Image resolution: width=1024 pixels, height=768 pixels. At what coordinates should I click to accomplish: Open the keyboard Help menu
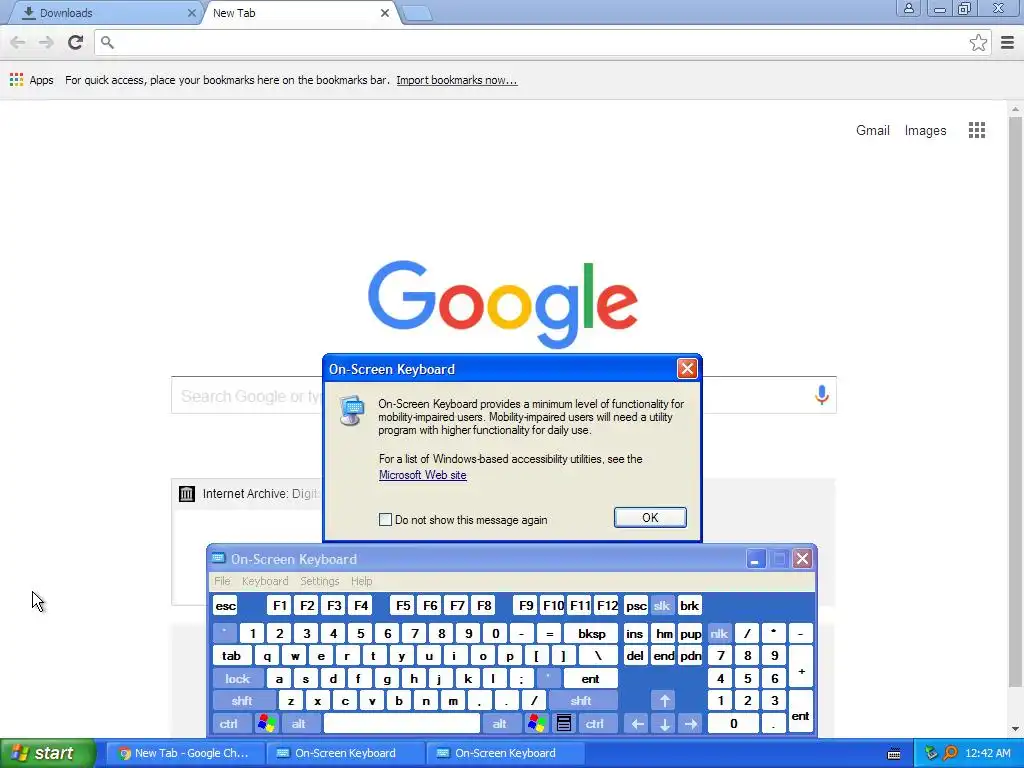point(361,581)
